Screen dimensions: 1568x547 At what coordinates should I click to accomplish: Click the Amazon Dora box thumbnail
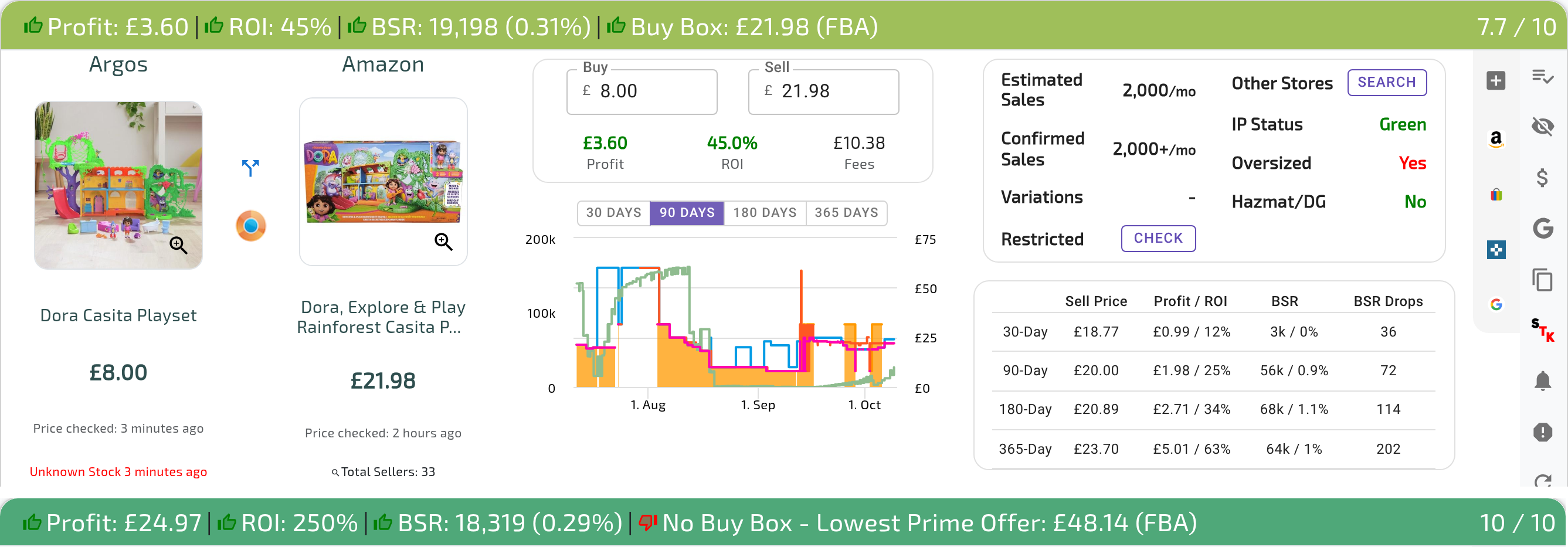(x=383, y=181)
